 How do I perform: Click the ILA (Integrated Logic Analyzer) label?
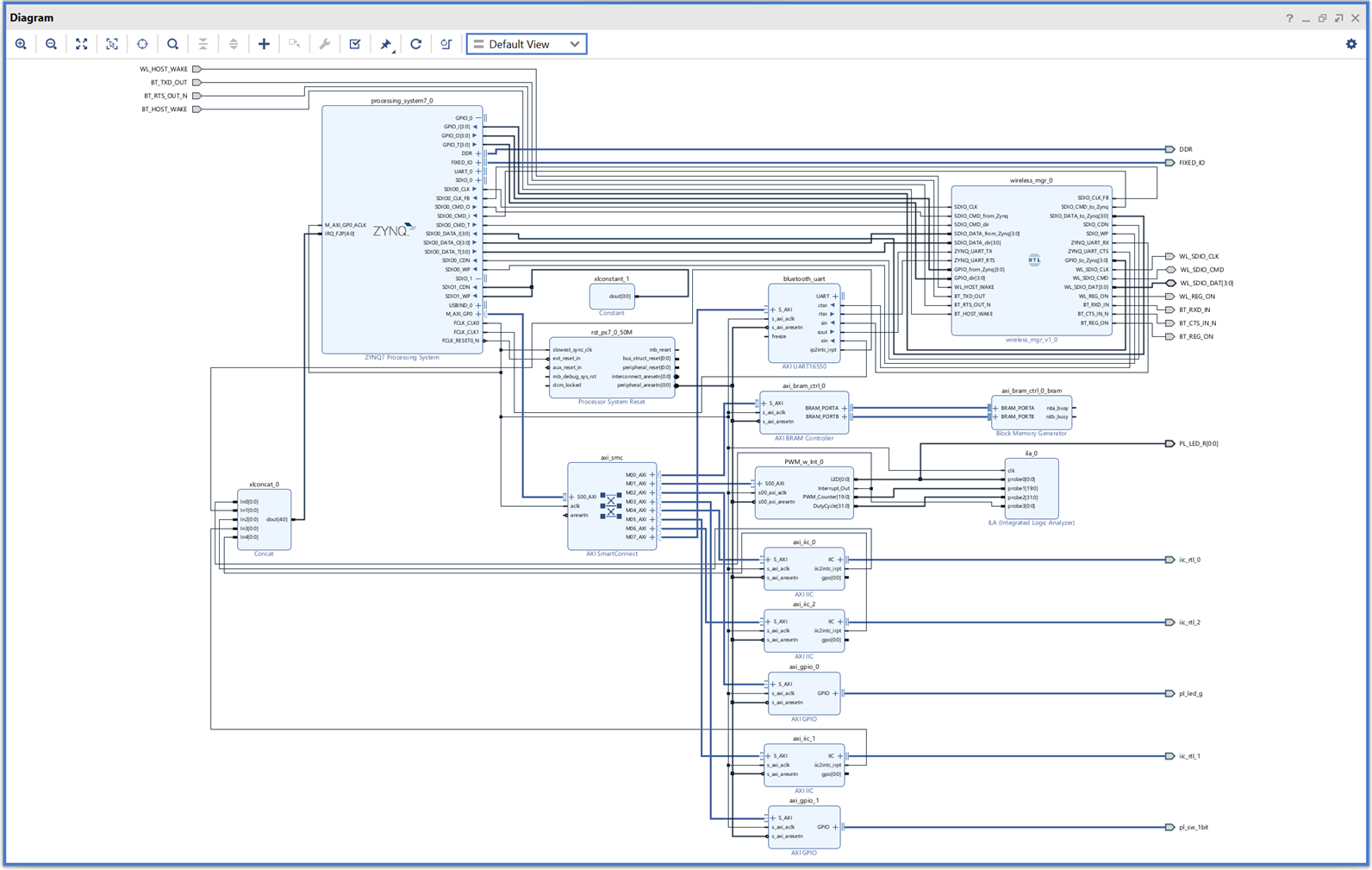1031,523
